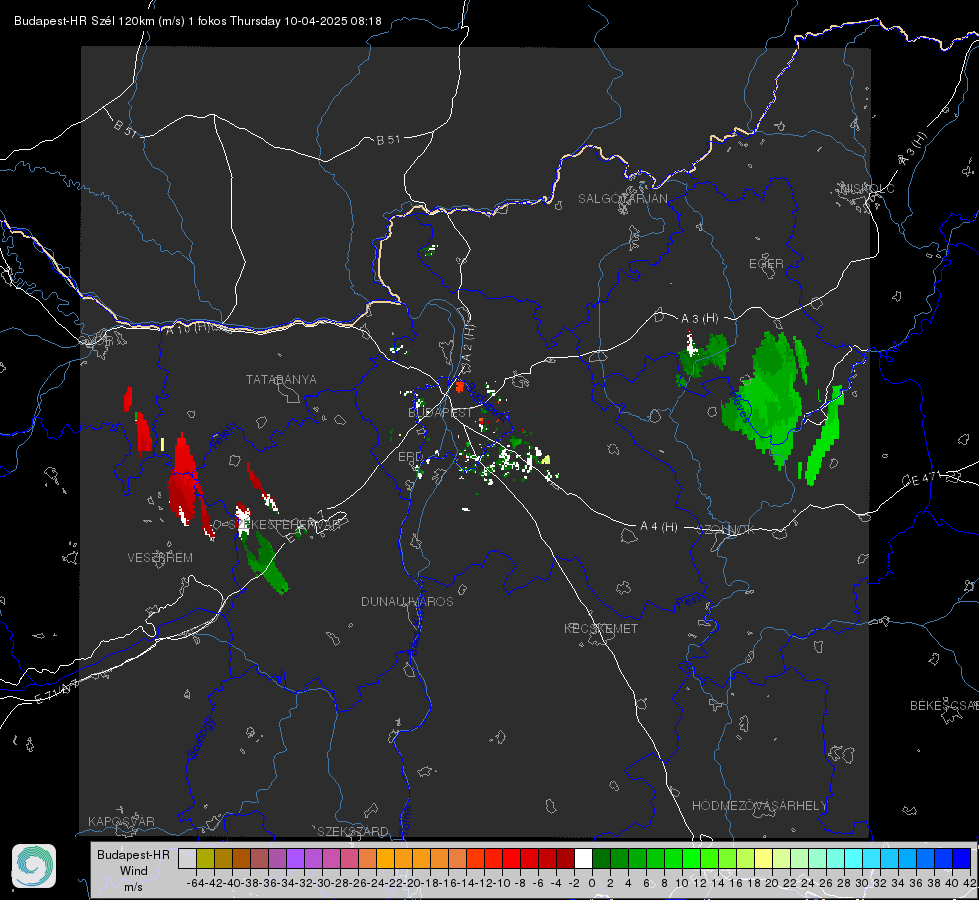This screenshot has width=979, height=900.
Task: Pick the dark green swatch right of 0
Action: pos(601,858)
